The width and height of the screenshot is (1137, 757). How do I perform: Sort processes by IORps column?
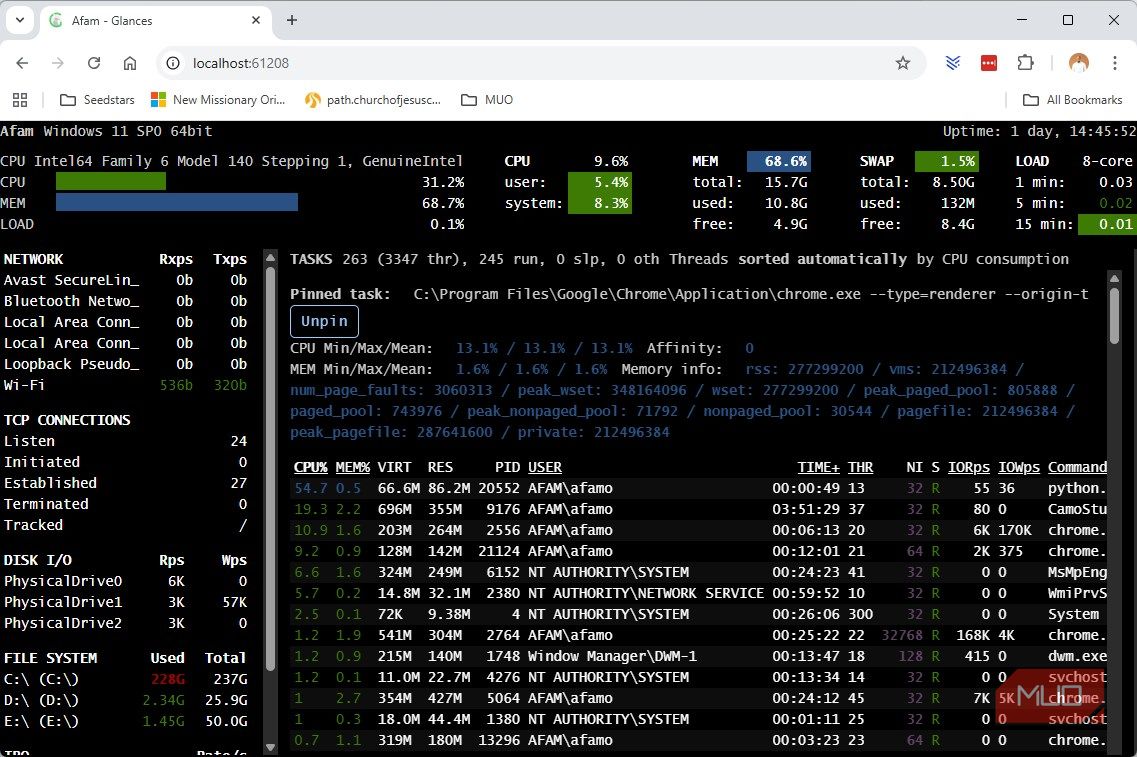point(969,468)
